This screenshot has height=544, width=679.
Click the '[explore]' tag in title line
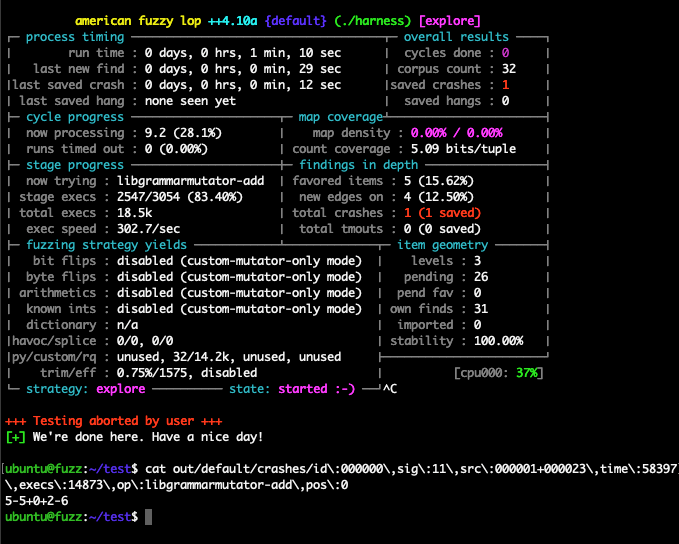coord(449,21)
